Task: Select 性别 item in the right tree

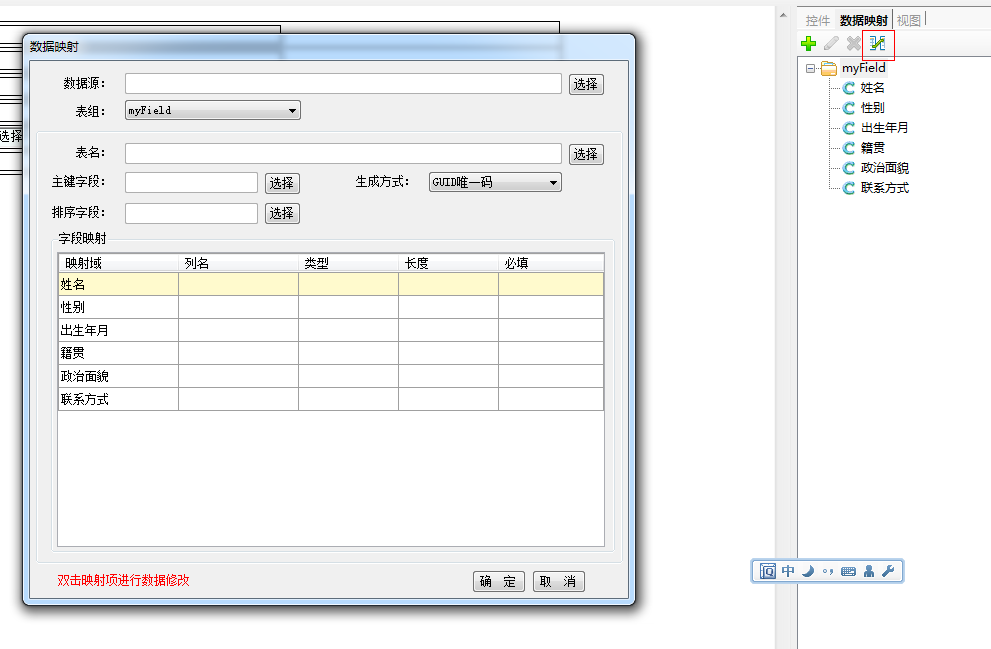Action: (872, 108)
